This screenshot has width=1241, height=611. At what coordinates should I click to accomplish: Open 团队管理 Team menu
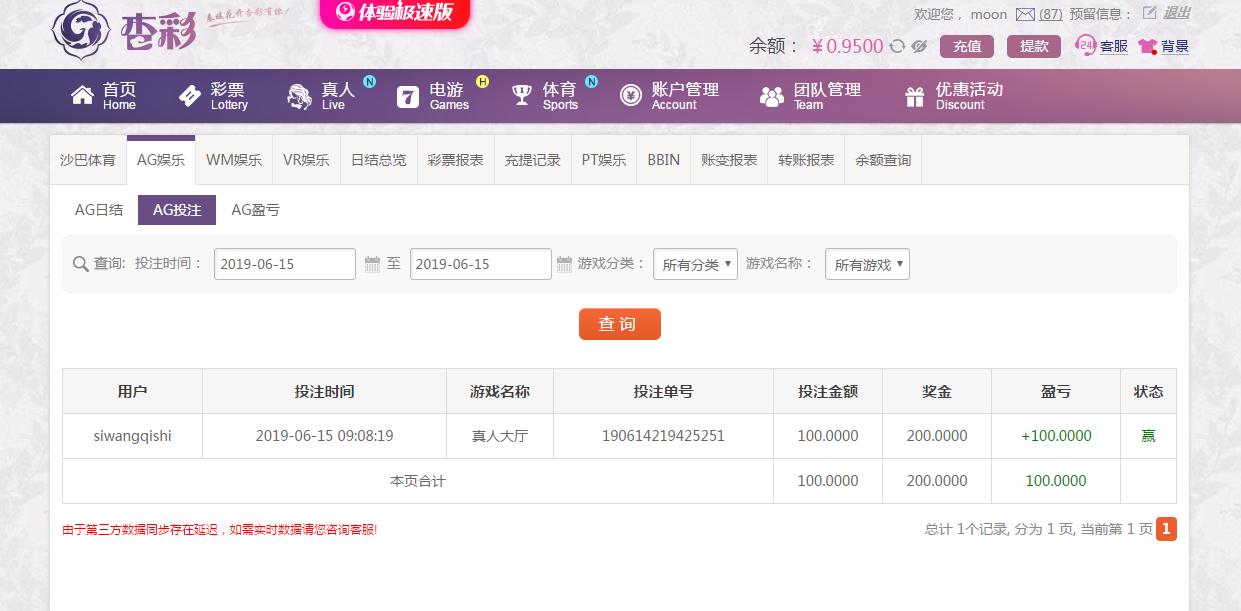(x=827, y=96)
